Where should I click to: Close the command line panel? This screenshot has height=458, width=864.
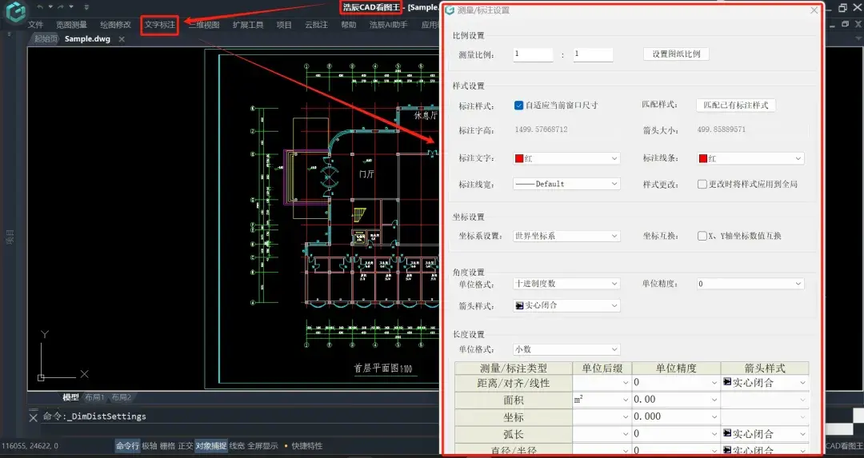coord(33,417)
